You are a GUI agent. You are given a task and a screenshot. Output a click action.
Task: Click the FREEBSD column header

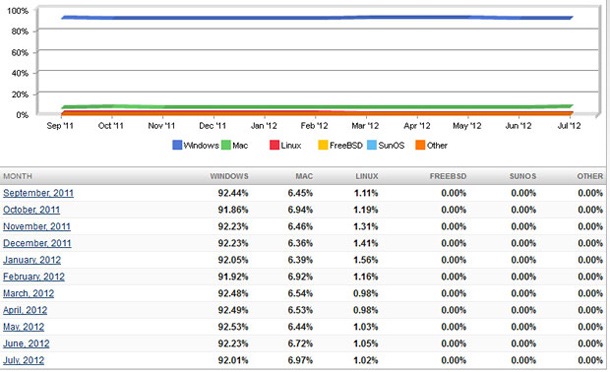click(448, 176)
